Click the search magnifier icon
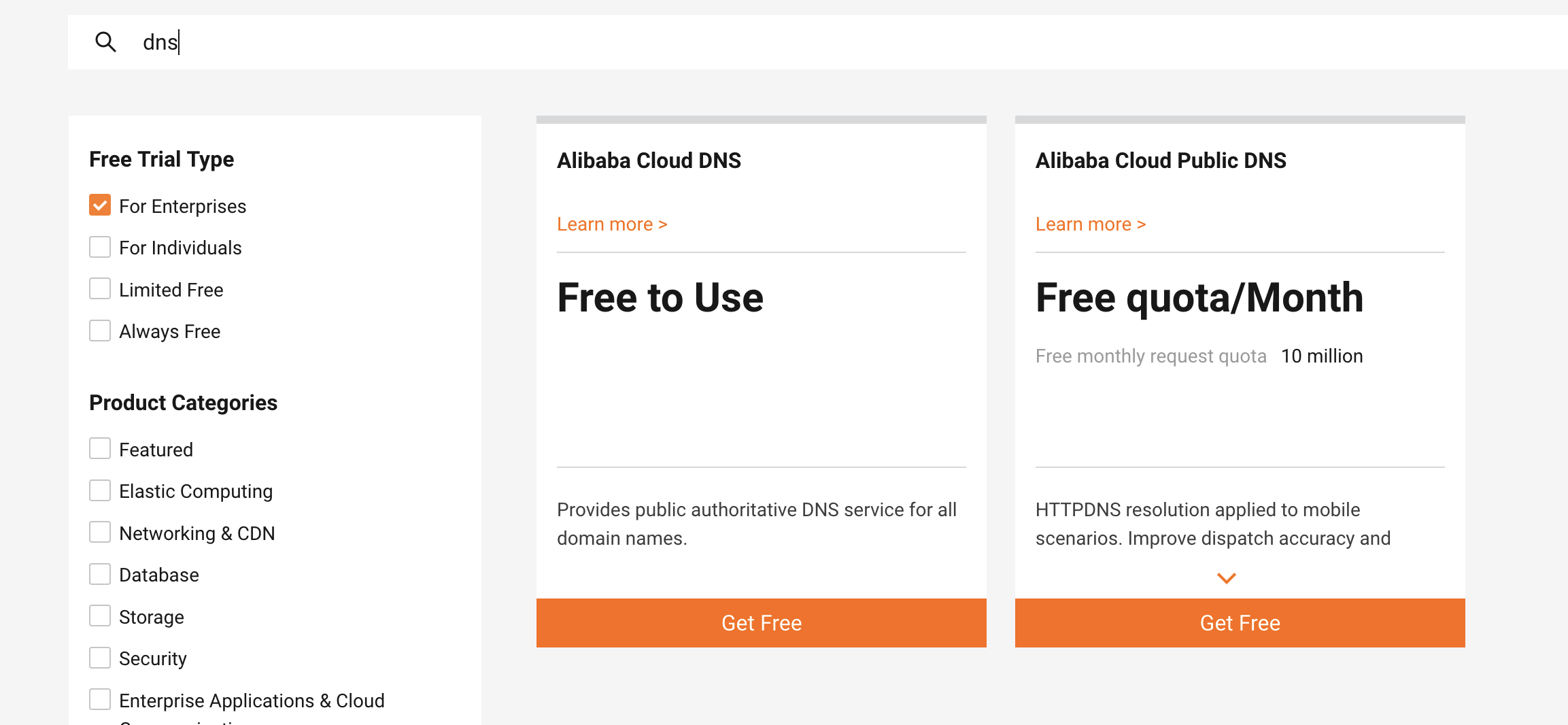Screen dimensions: 1568x725 pyautogui.click(x=105, y=42)
